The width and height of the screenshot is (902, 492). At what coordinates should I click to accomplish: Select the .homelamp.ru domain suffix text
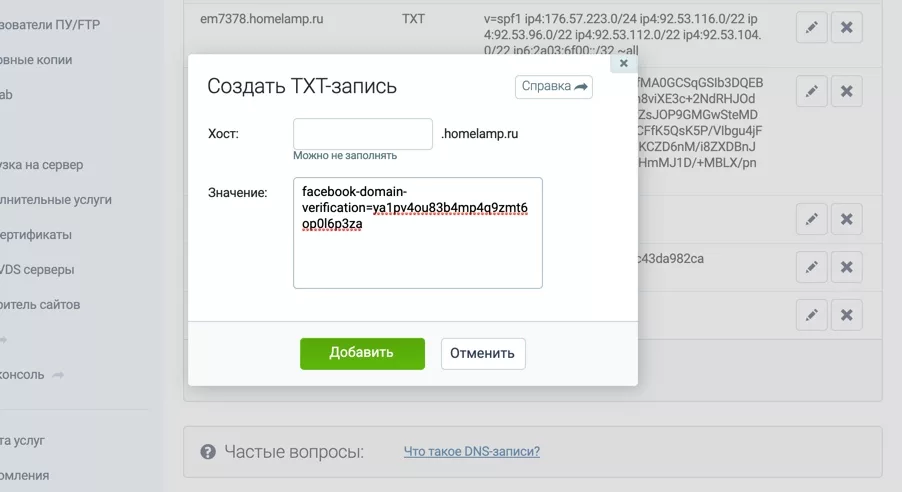[x=480, y=134]
